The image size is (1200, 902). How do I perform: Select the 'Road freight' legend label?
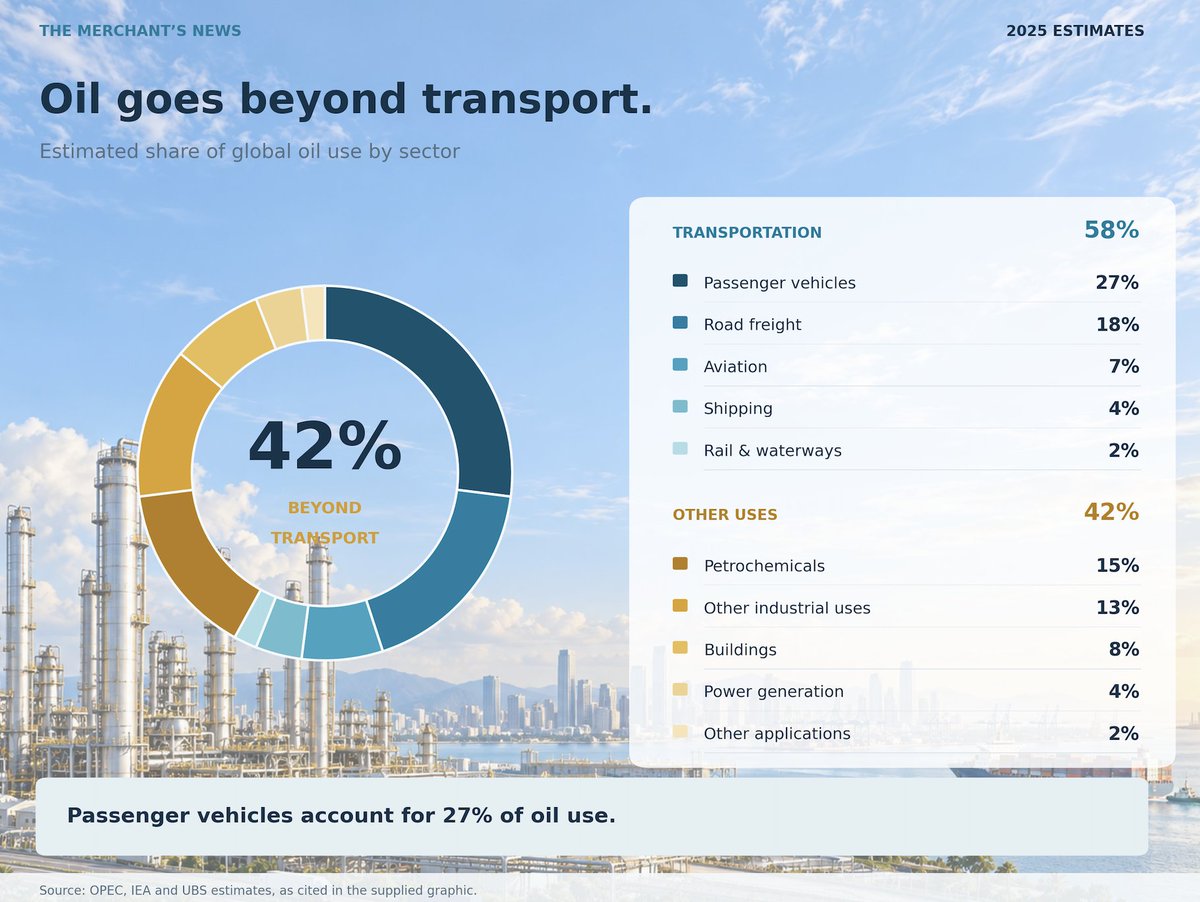[x=752, y=325]
